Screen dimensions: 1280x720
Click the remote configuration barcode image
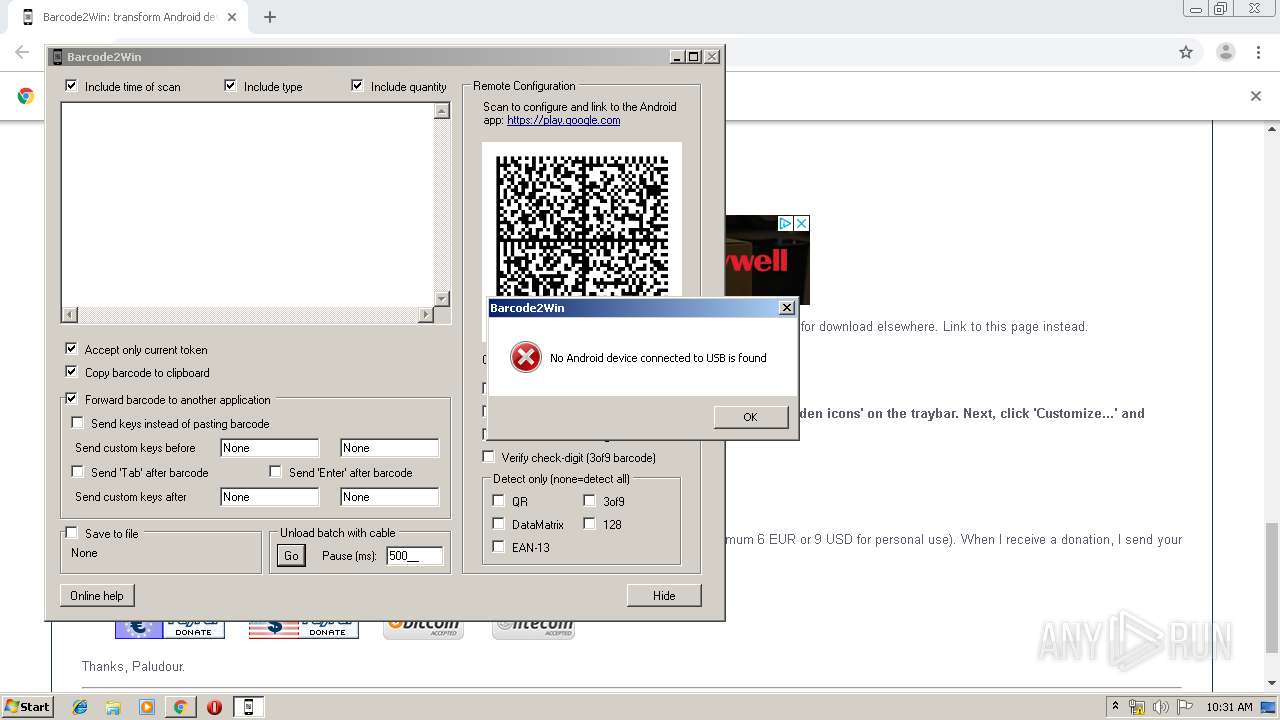(x=582, y=228)
